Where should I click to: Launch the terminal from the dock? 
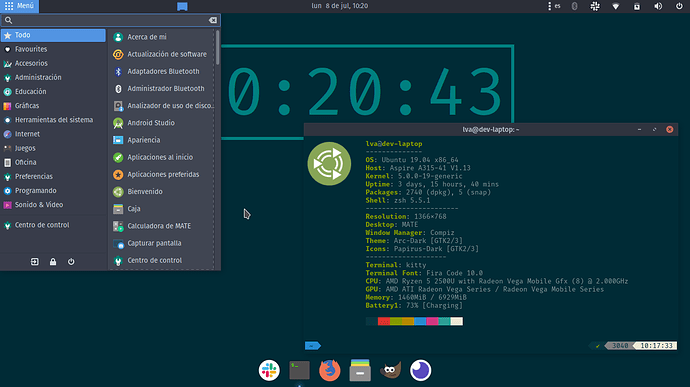point(299,370)
